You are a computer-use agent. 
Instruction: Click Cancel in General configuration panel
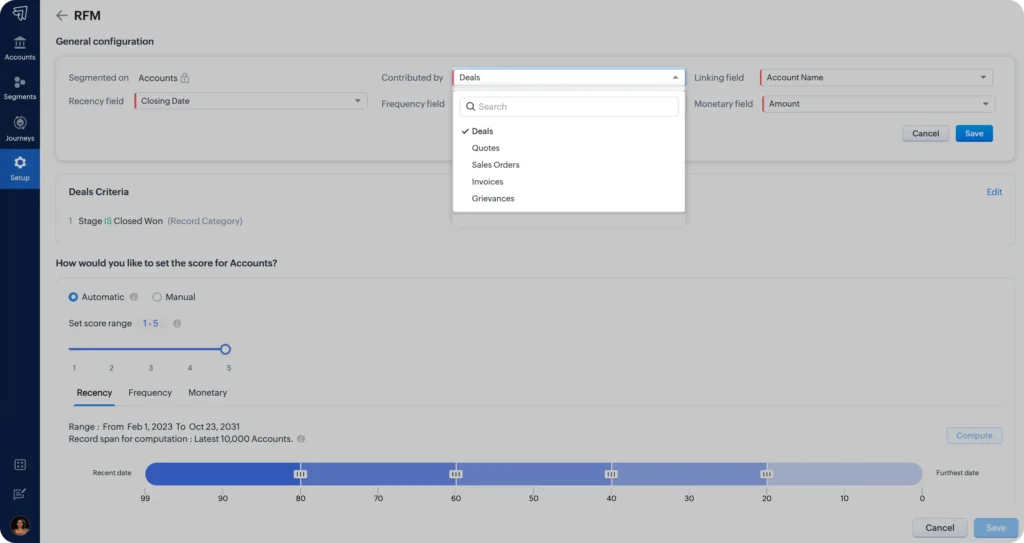click(x=925, y=133)
